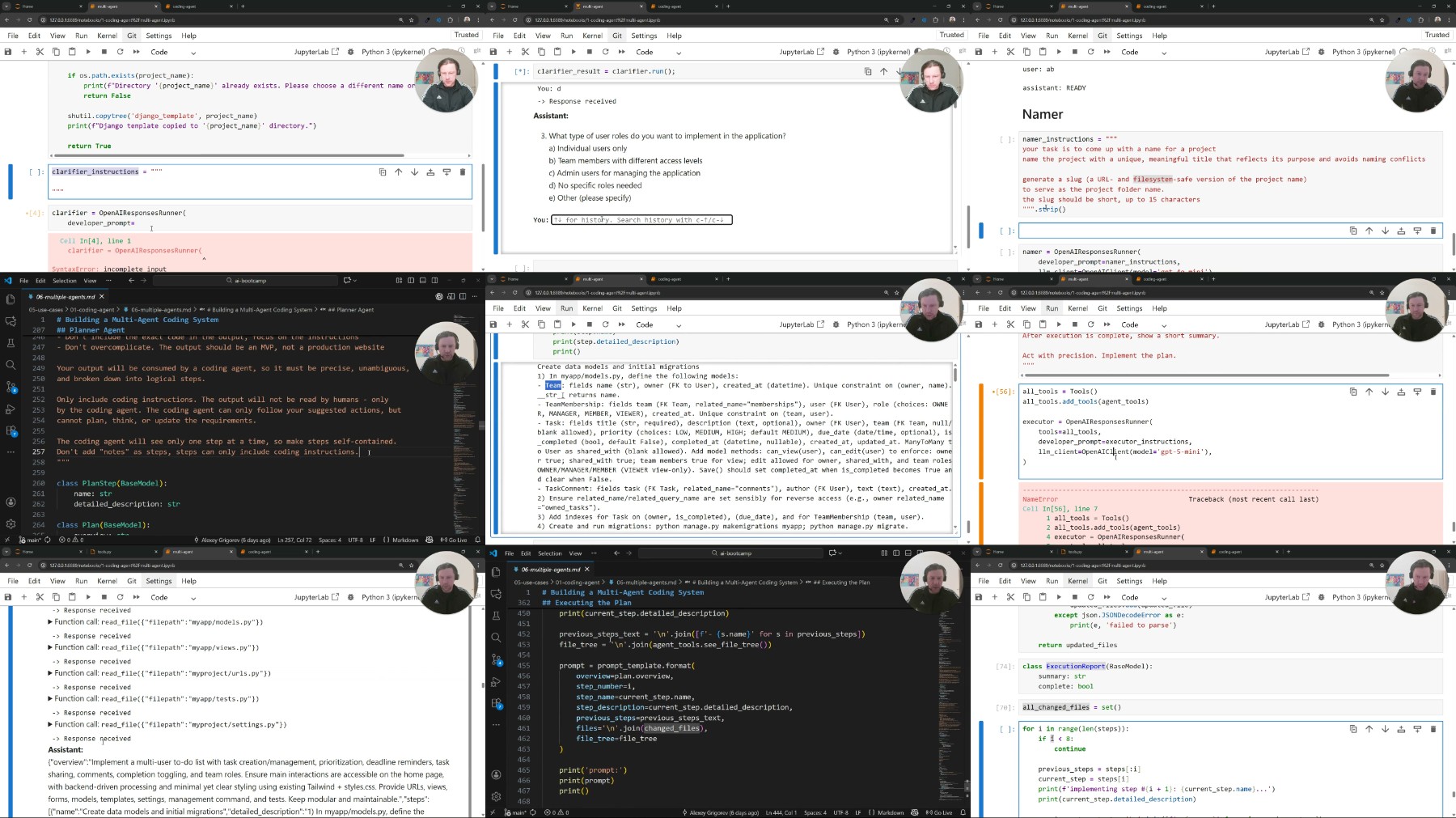Enable debugger bug icon in ExecutionReport notebook
The height and width of the screenshot is (818, 1456).
(1321, 597)
